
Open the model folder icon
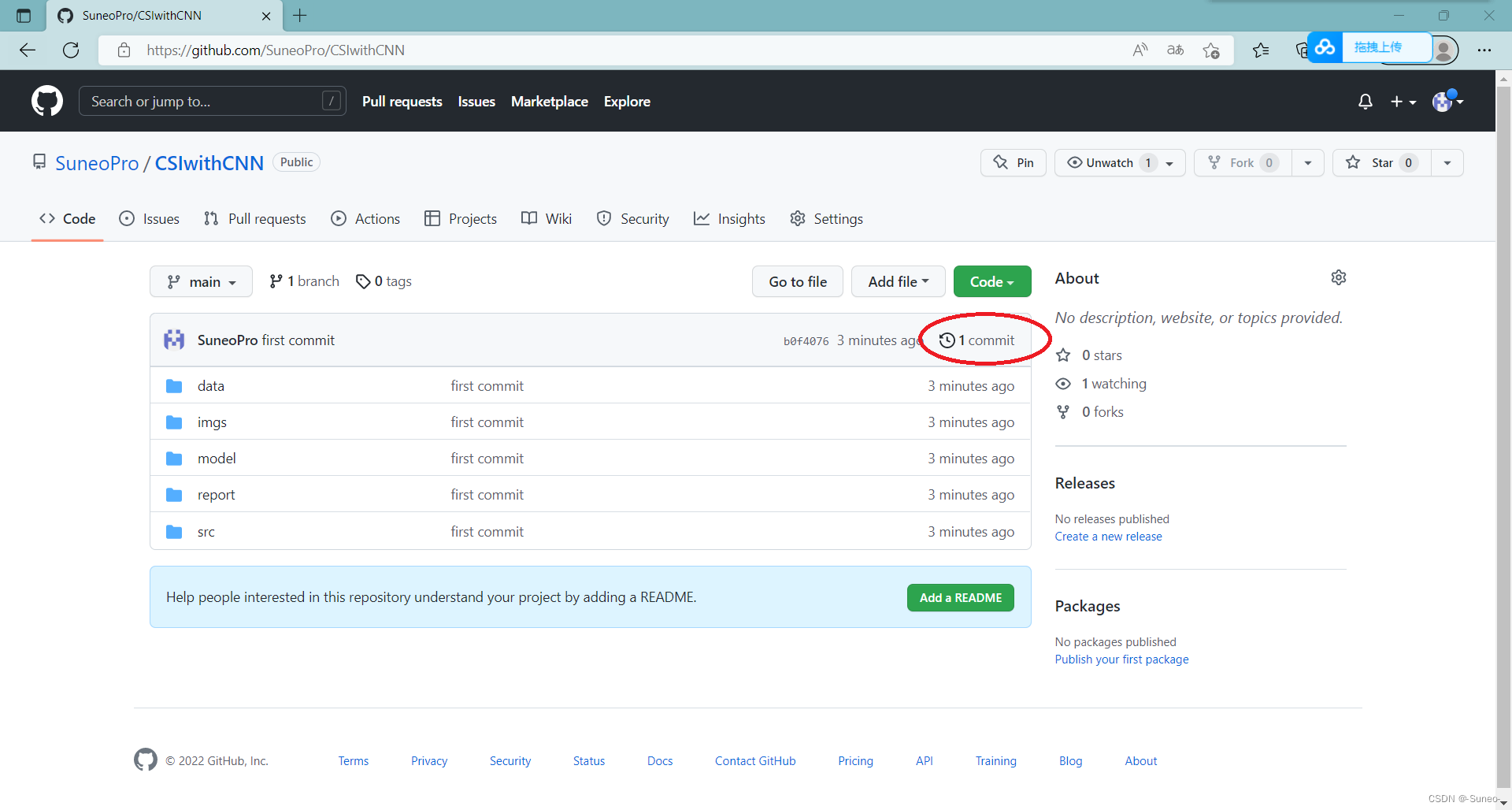tap(174, 459)
